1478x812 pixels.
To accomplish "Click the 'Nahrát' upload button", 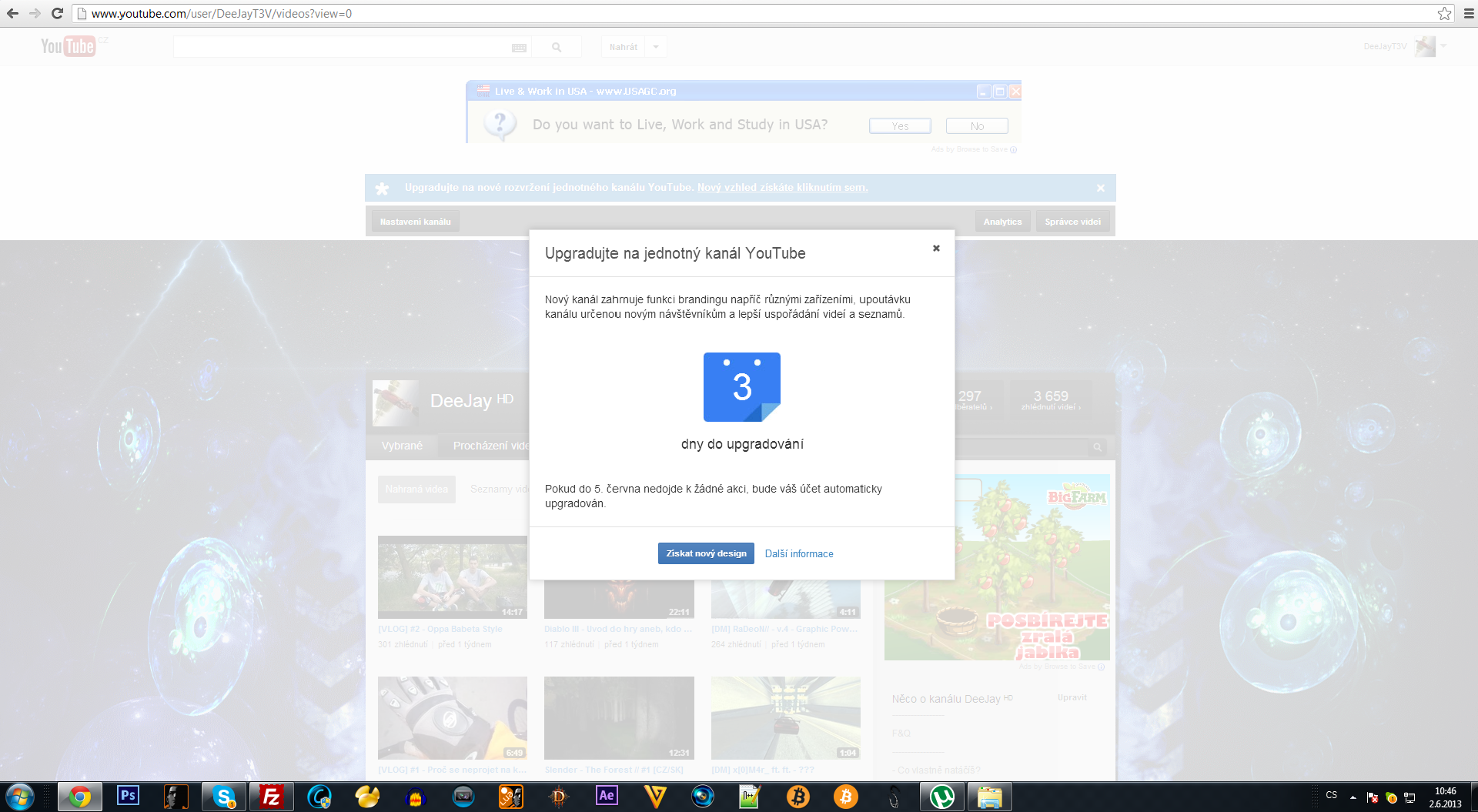I will click(624, 47).
